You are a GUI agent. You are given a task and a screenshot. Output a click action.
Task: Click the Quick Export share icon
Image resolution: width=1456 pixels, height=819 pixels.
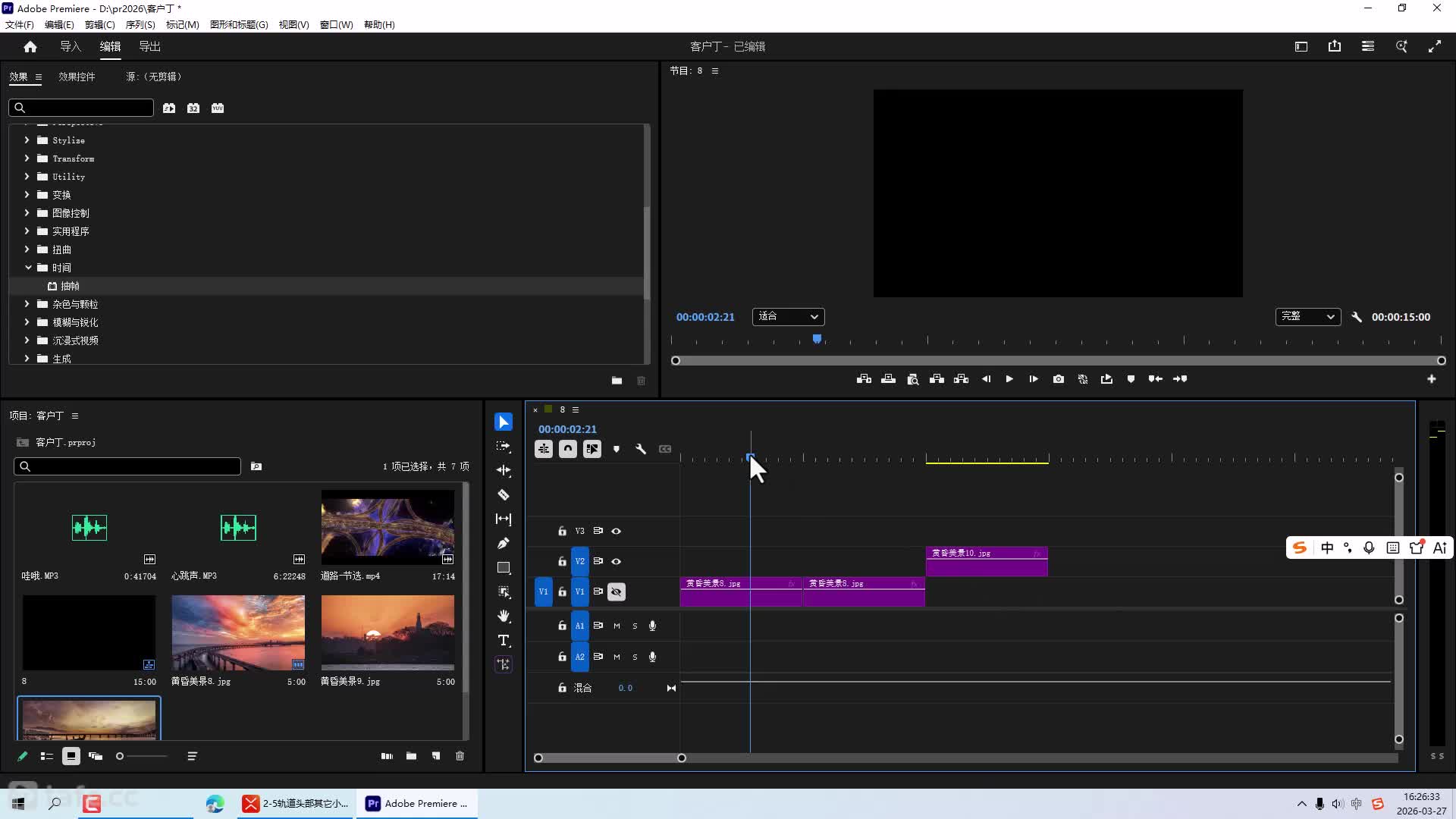(1335, 46)
